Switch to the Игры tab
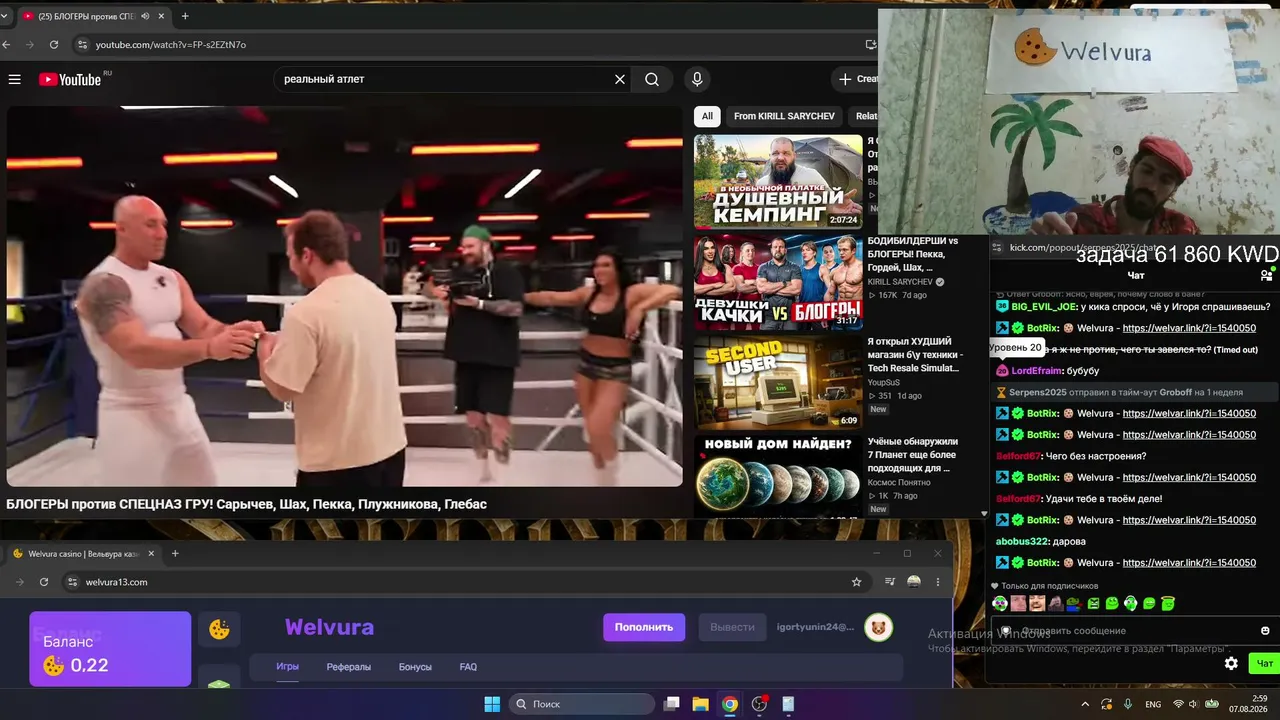This screenshot has height=720, width=1280. [x=288, y=667]
